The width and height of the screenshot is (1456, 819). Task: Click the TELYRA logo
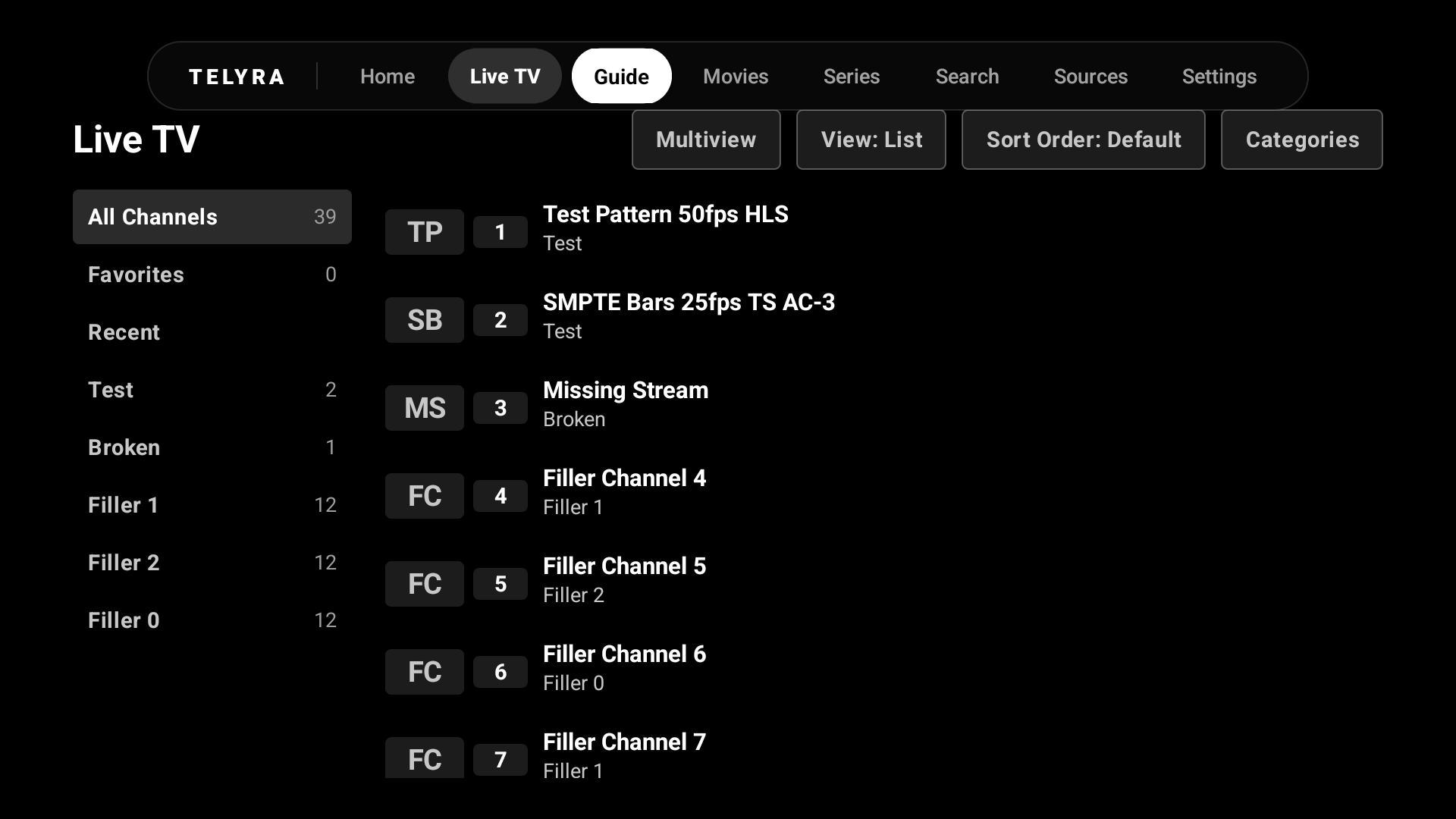click(237, 77)
